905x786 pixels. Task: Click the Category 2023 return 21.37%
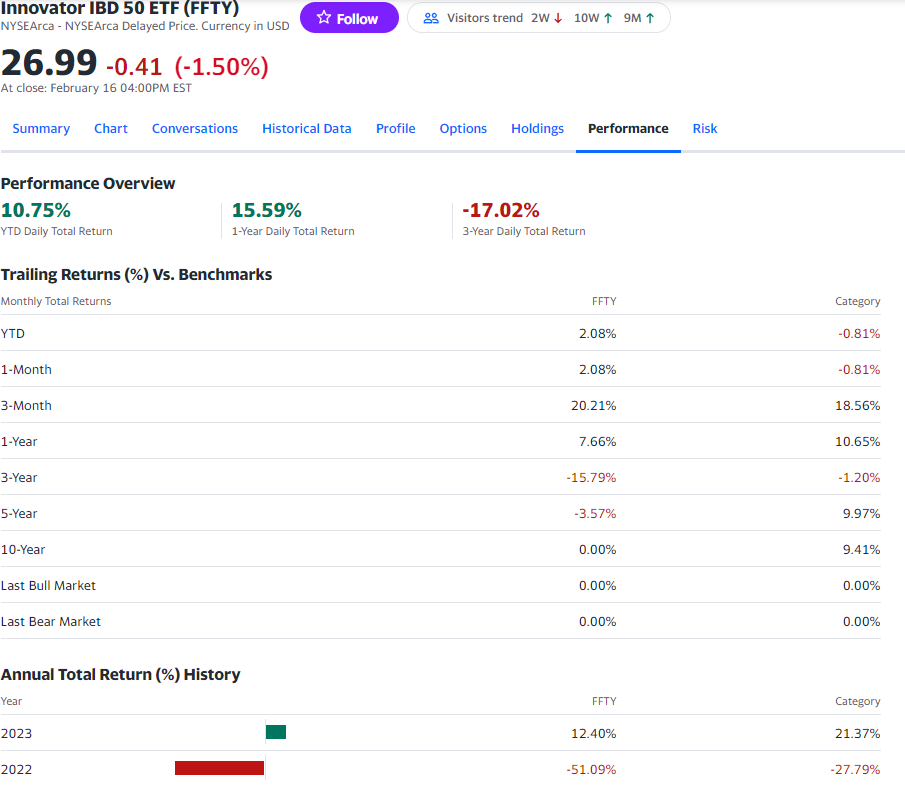coord(857,733)
